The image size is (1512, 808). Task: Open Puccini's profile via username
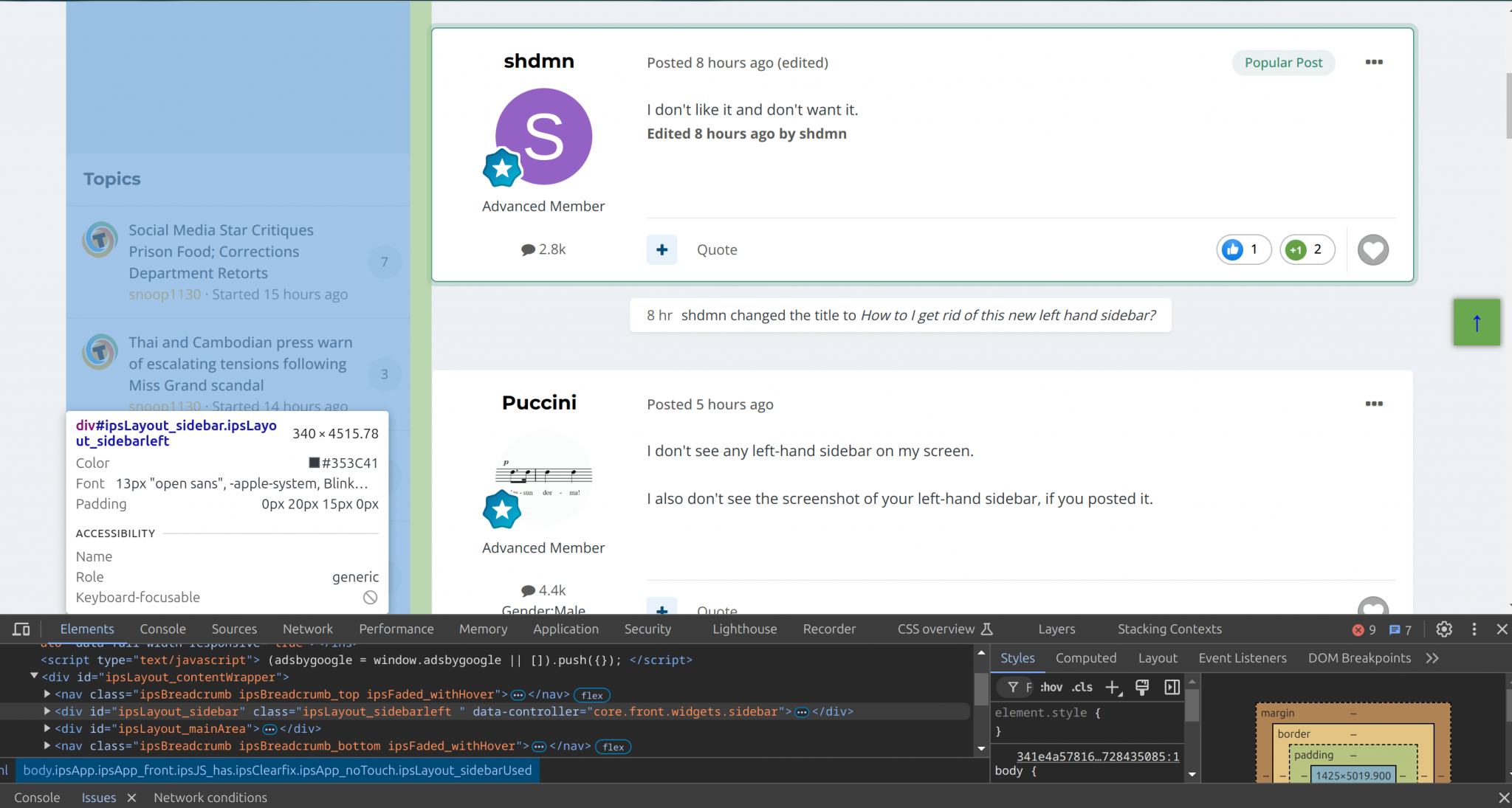click(539, 403)
